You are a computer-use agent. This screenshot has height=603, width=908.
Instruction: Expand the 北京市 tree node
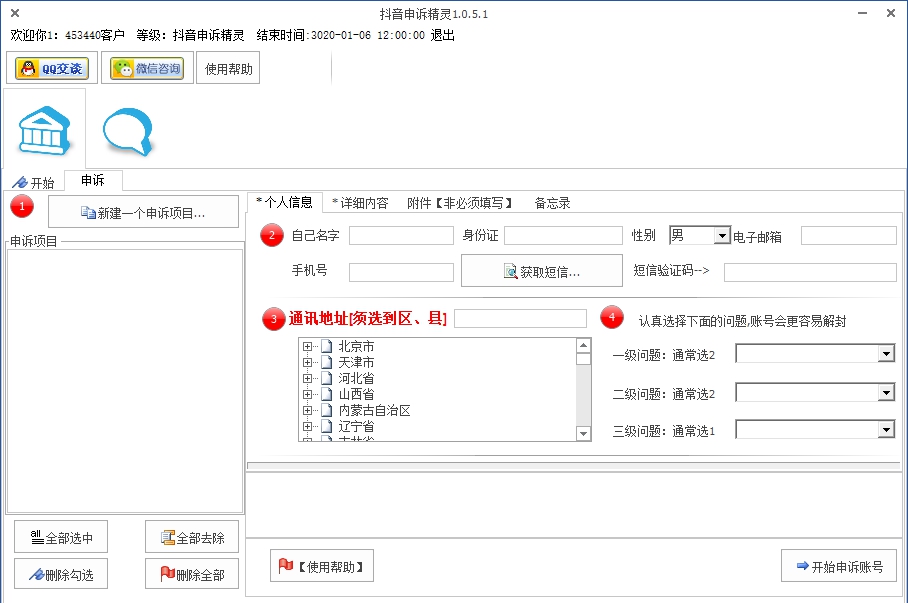coord(307,346)
